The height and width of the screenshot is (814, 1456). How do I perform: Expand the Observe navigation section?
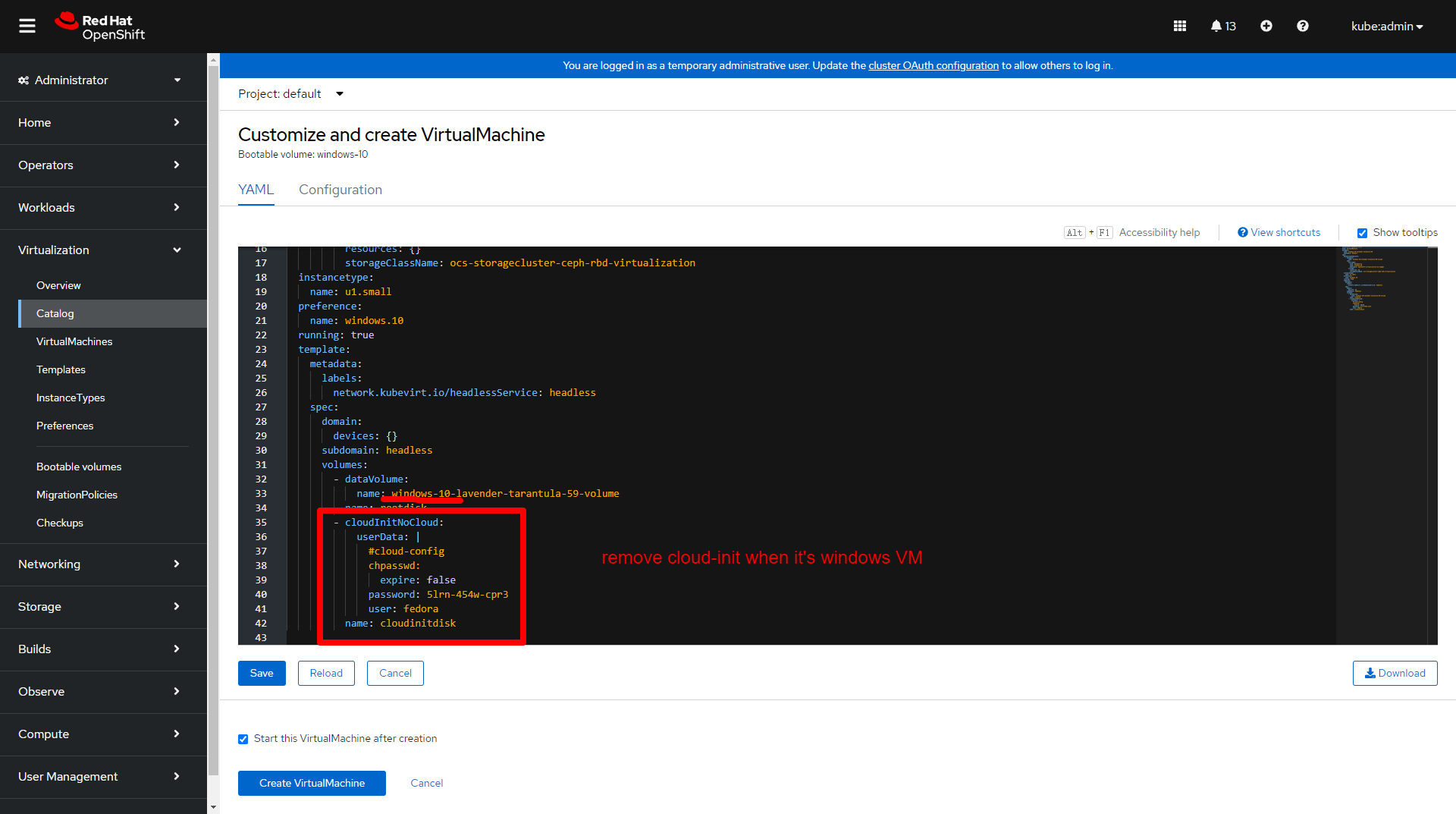tap(103, 691)
